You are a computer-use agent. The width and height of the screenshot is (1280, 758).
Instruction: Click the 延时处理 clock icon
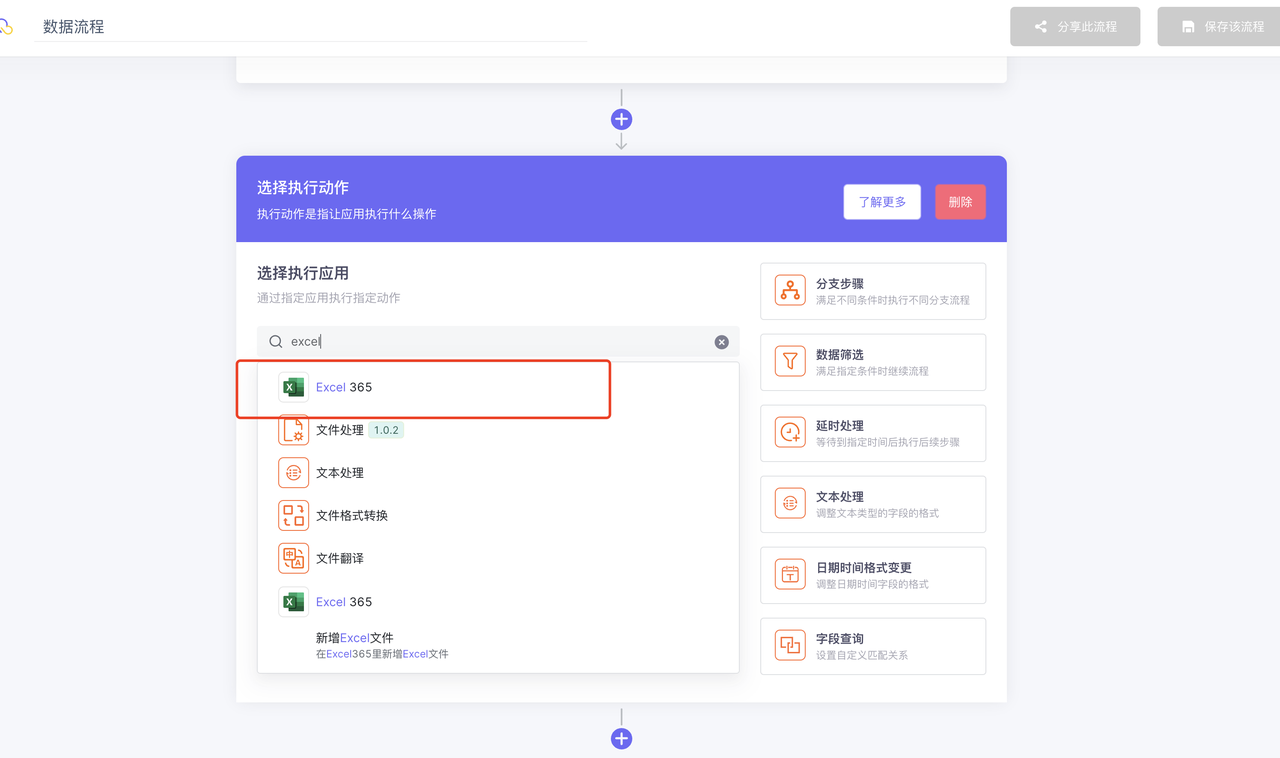[x=790, y=433]
